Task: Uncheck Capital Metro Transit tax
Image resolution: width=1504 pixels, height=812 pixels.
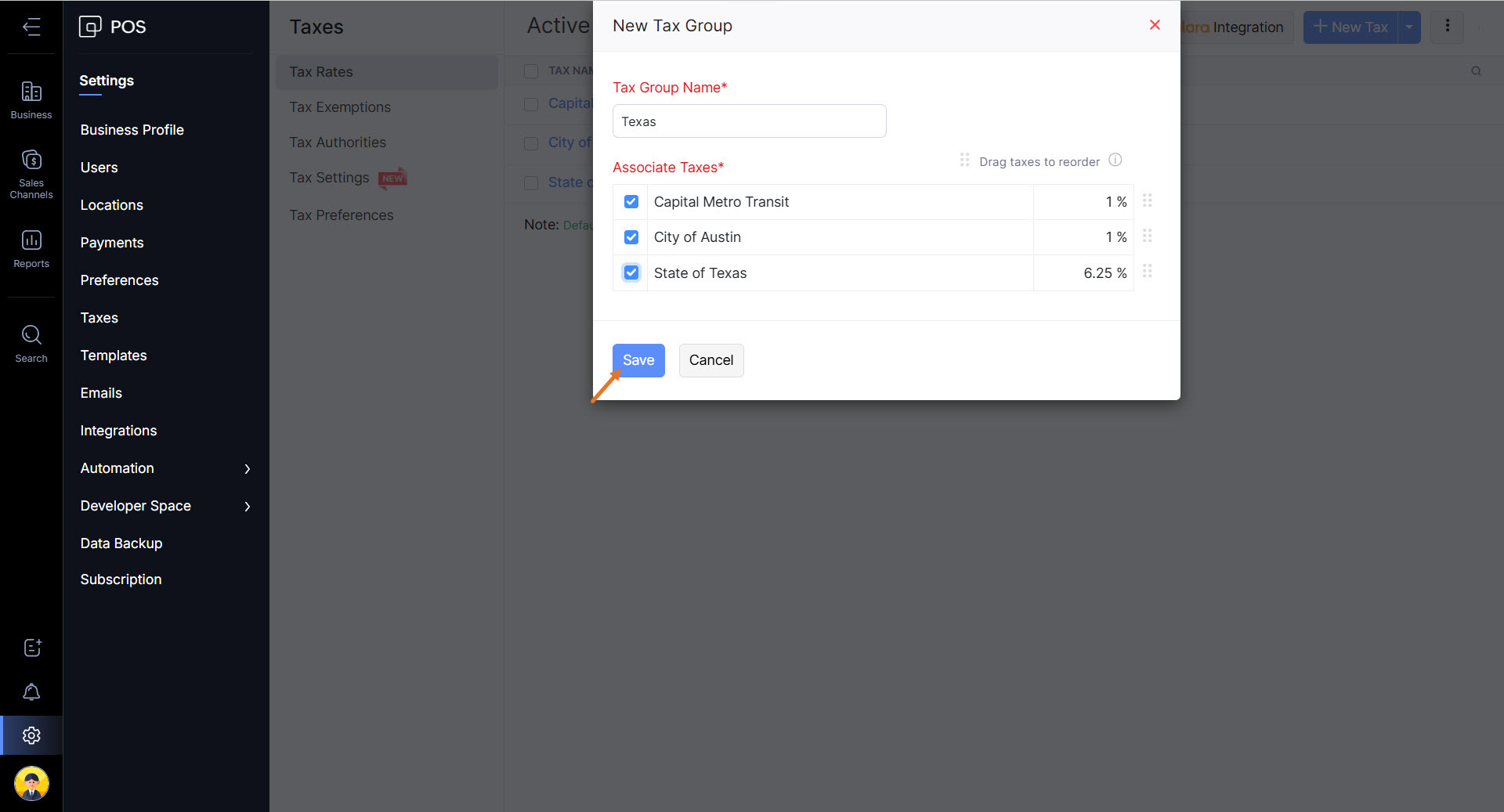Action: click(x=631, y=202)
